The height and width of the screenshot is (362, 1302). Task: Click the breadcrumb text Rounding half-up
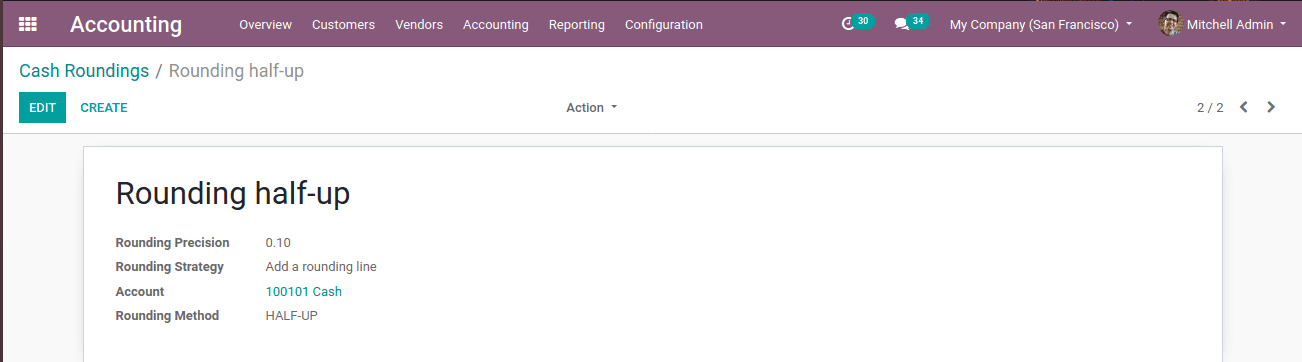pyautogui.click(x=236, y=71)
